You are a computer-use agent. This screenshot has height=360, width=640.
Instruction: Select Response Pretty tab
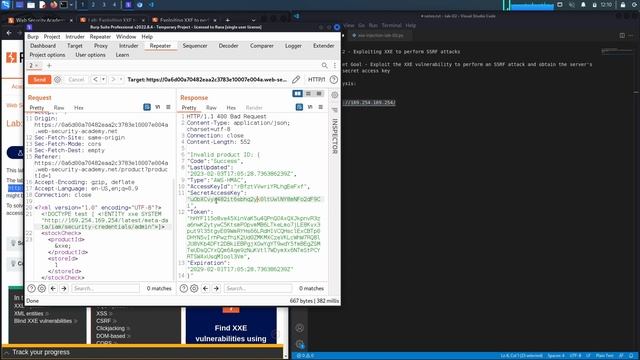tap(189, 108)
